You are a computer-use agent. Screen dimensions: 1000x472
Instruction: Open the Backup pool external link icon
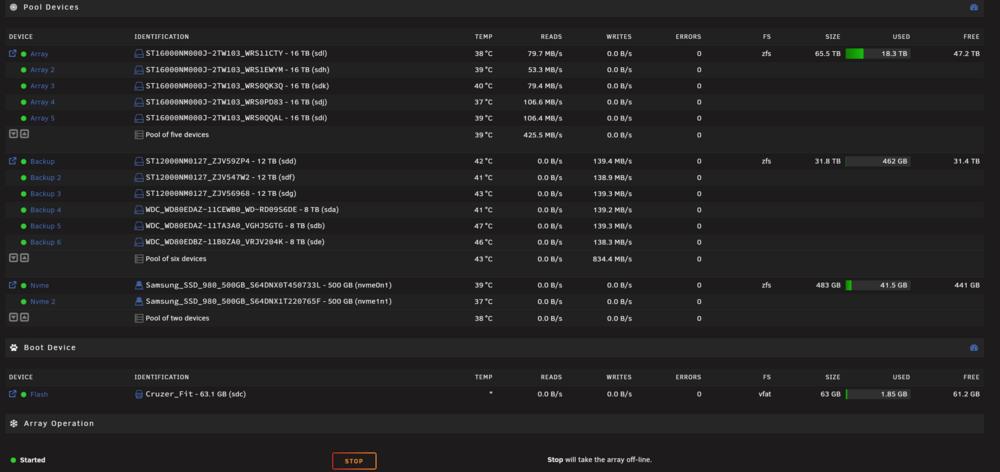[x=12, y=161]
